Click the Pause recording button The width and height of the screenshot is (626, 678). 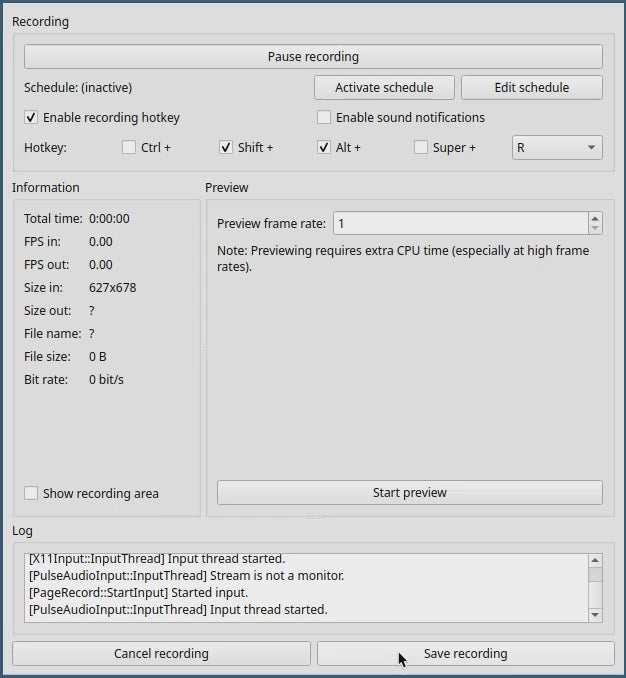[x=313, y=56]
